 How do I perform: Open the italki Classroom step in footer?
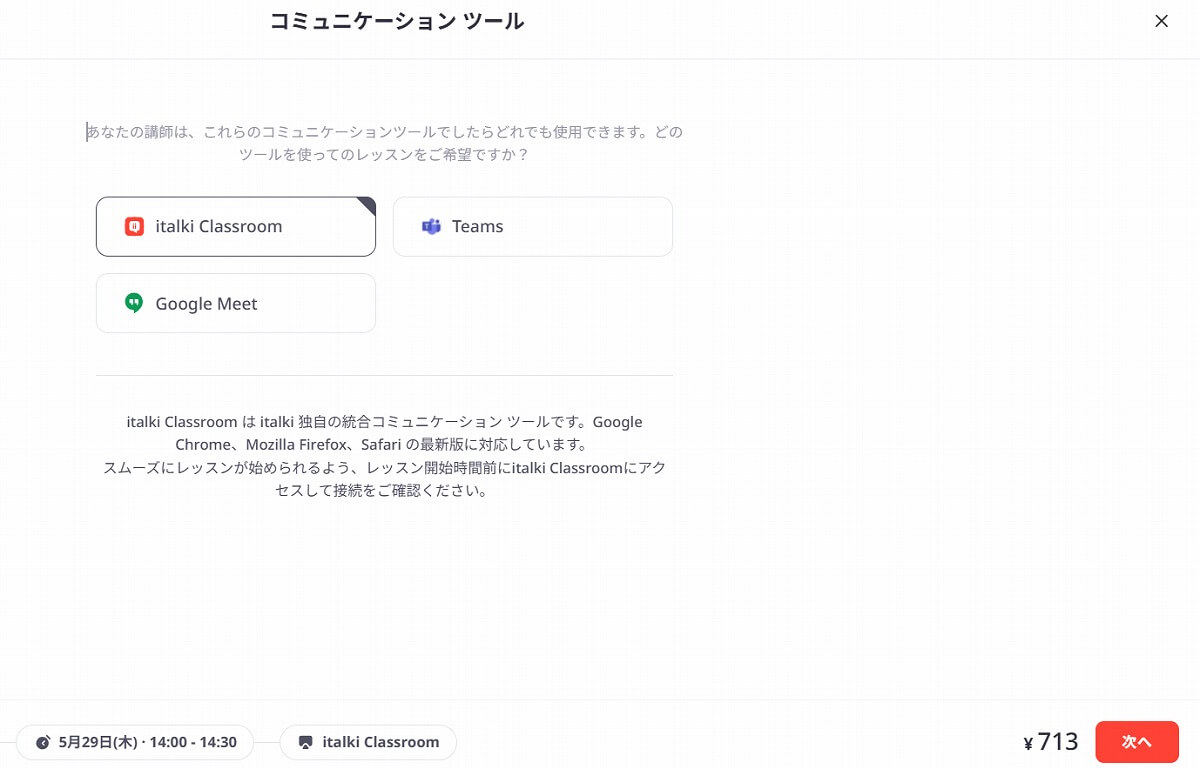point(368,742)
